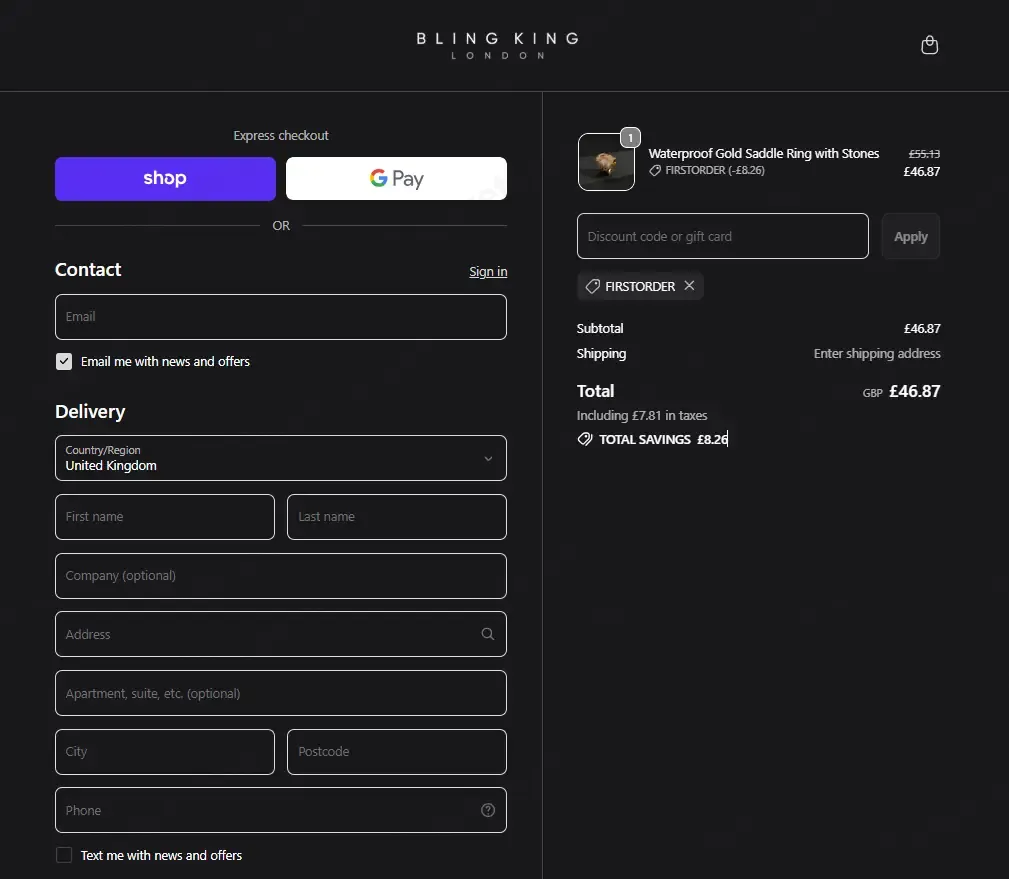Viewport: 1009px width, 879px height.
Task: Click the Last name field
Action: click(396, 517)
